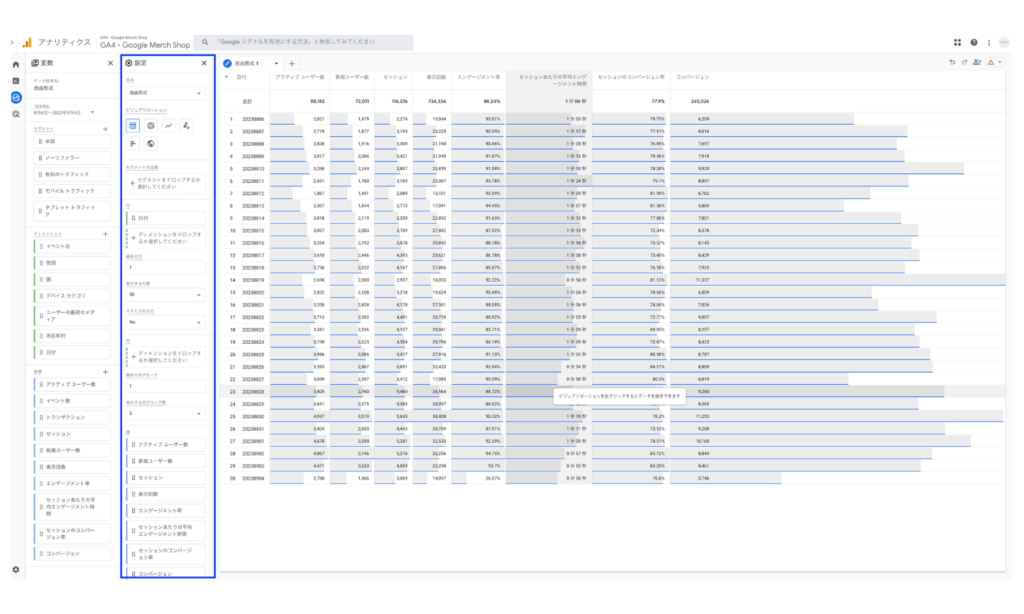Open the Help question mark icon
The image size is (1024, 614).
pyautogui.click(x=974, y=42)
